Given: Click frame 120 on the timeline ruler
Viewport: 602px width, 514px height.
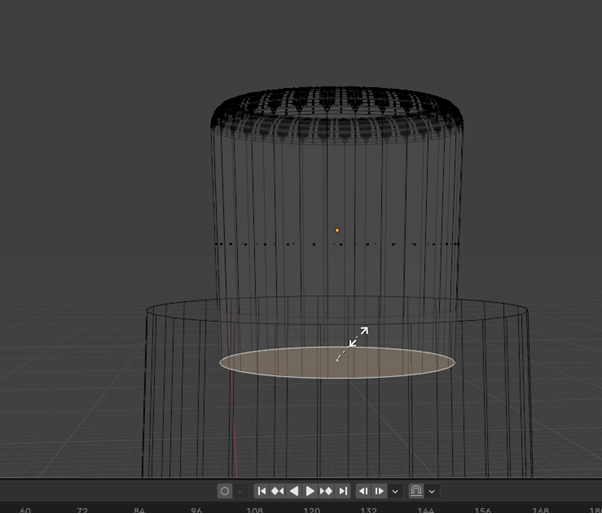Looking at the screenshot, I should point(311,509).
